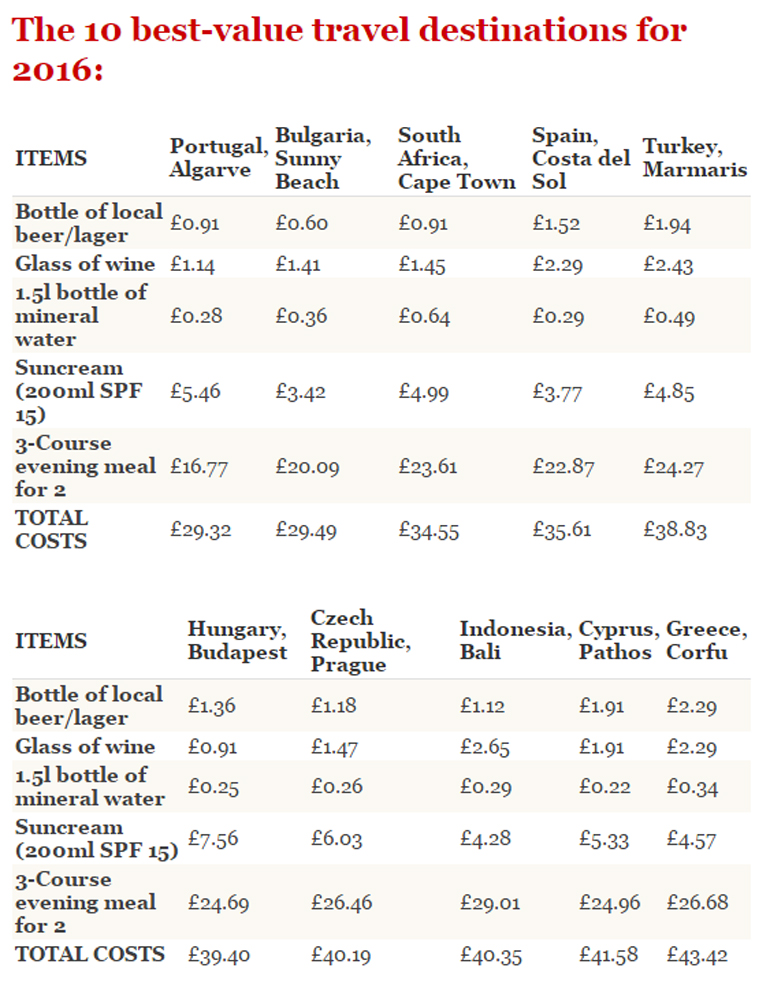Click Hungary's suncream price £7.56
Image resolution: width=770 pixels, height=990 pixels.
pos(213,839)
